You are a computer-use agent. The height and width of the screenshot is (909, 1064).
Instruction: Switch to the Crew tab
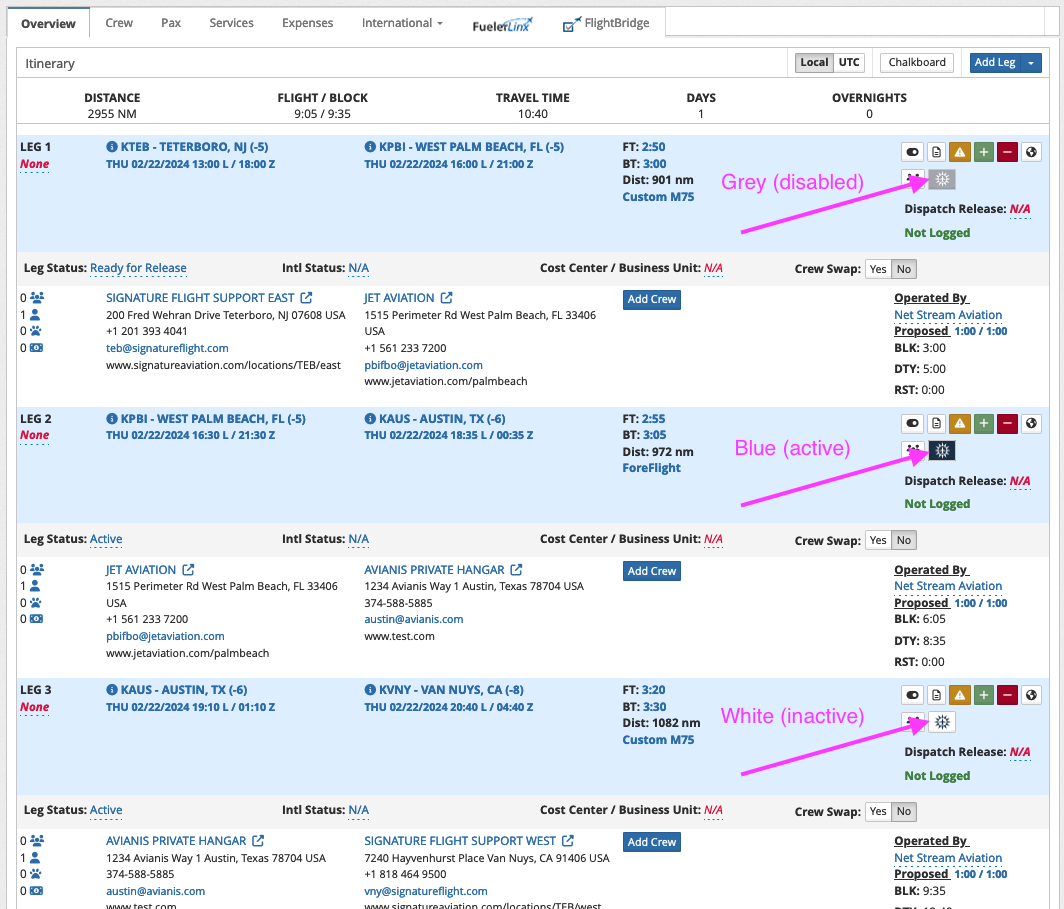(119, 23)
